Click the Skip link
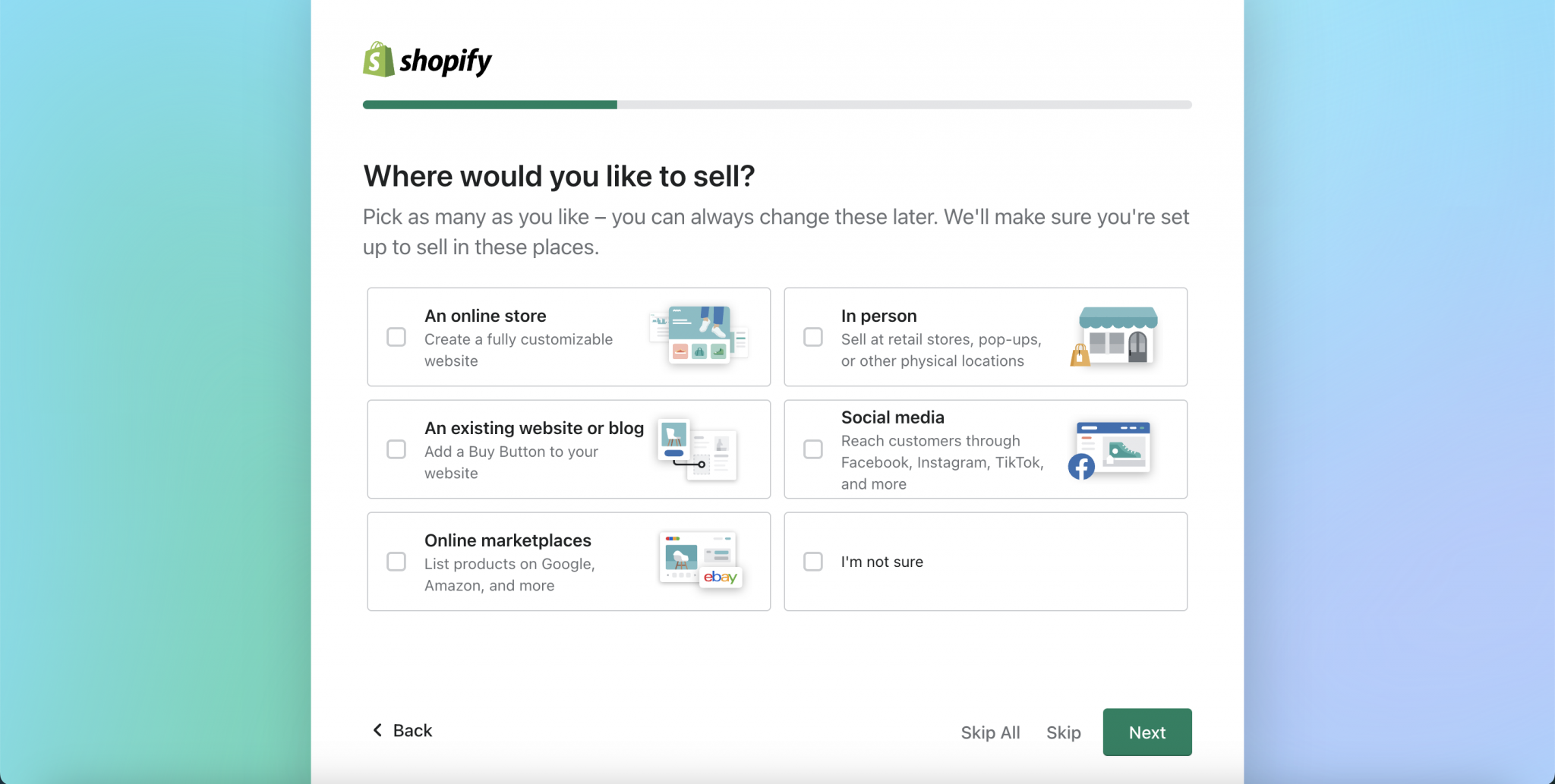This screenshot has width=1555, height=784. (1063, 732)
